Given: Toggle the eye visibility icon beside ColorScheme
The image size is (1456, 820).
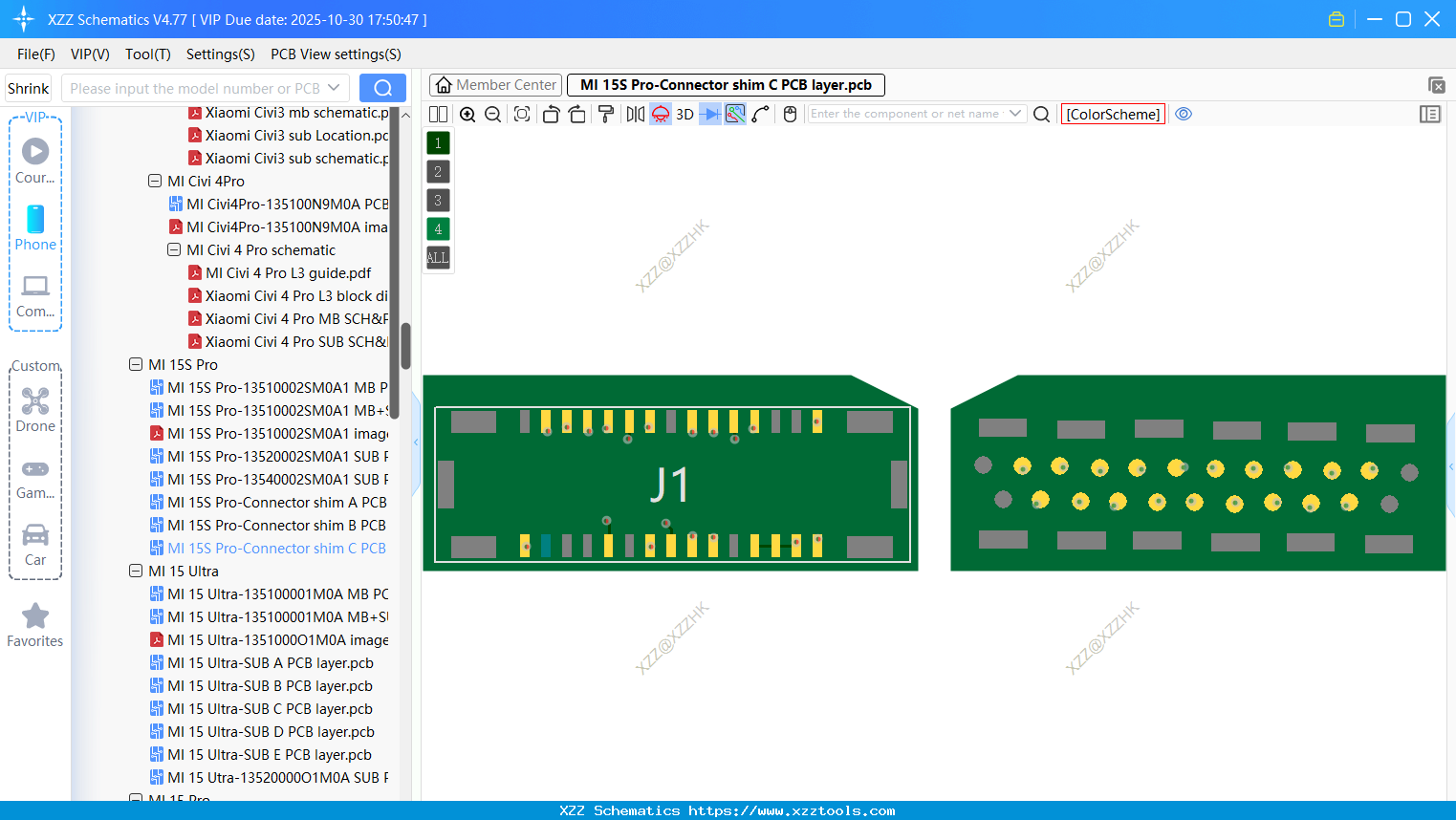Looking at the screenshot, I should tap(1184, 114).
